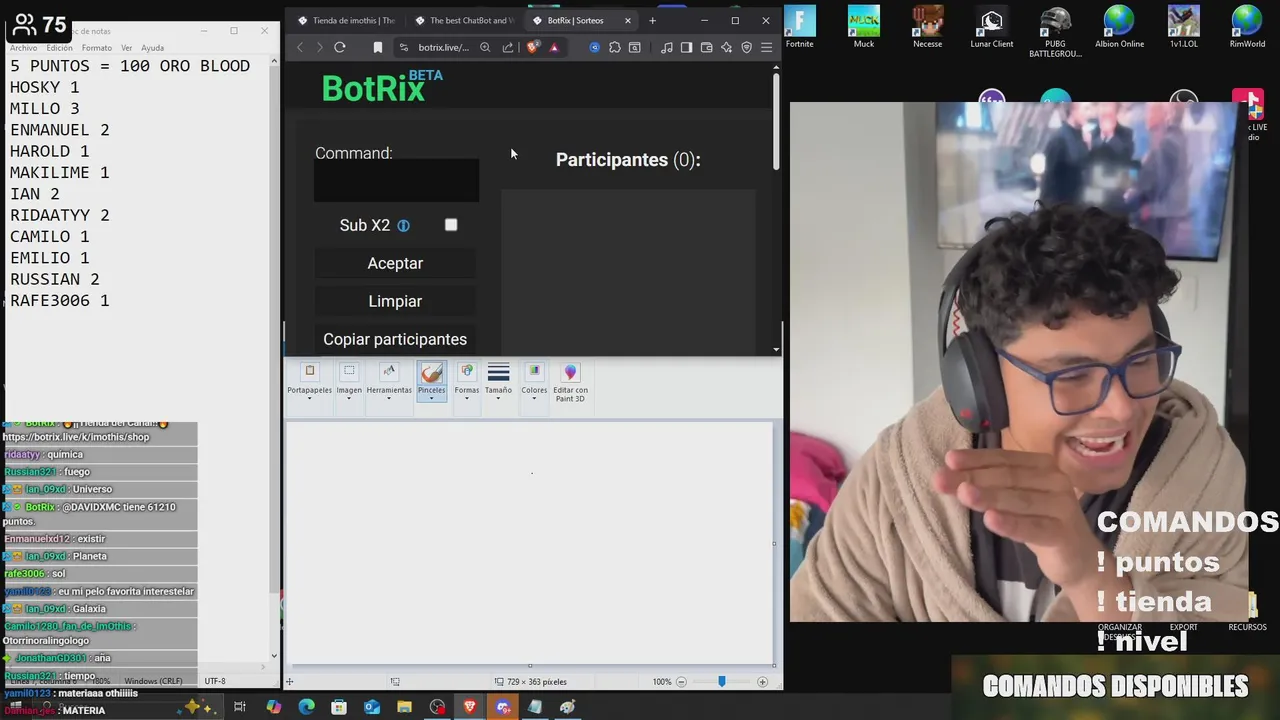
Task: Switch to the Tienda de imothis tab
Action: pos(347,20)
